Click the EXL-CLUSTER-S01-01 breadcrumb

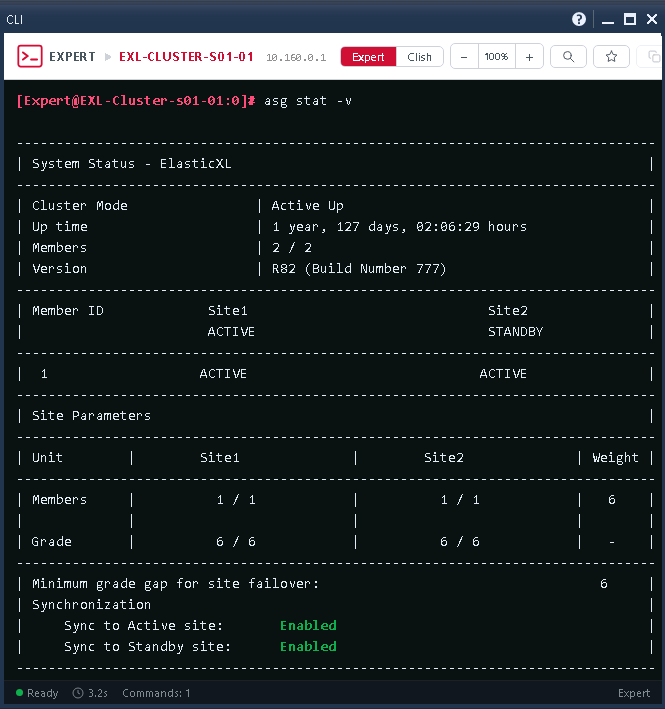click(186, 57)
